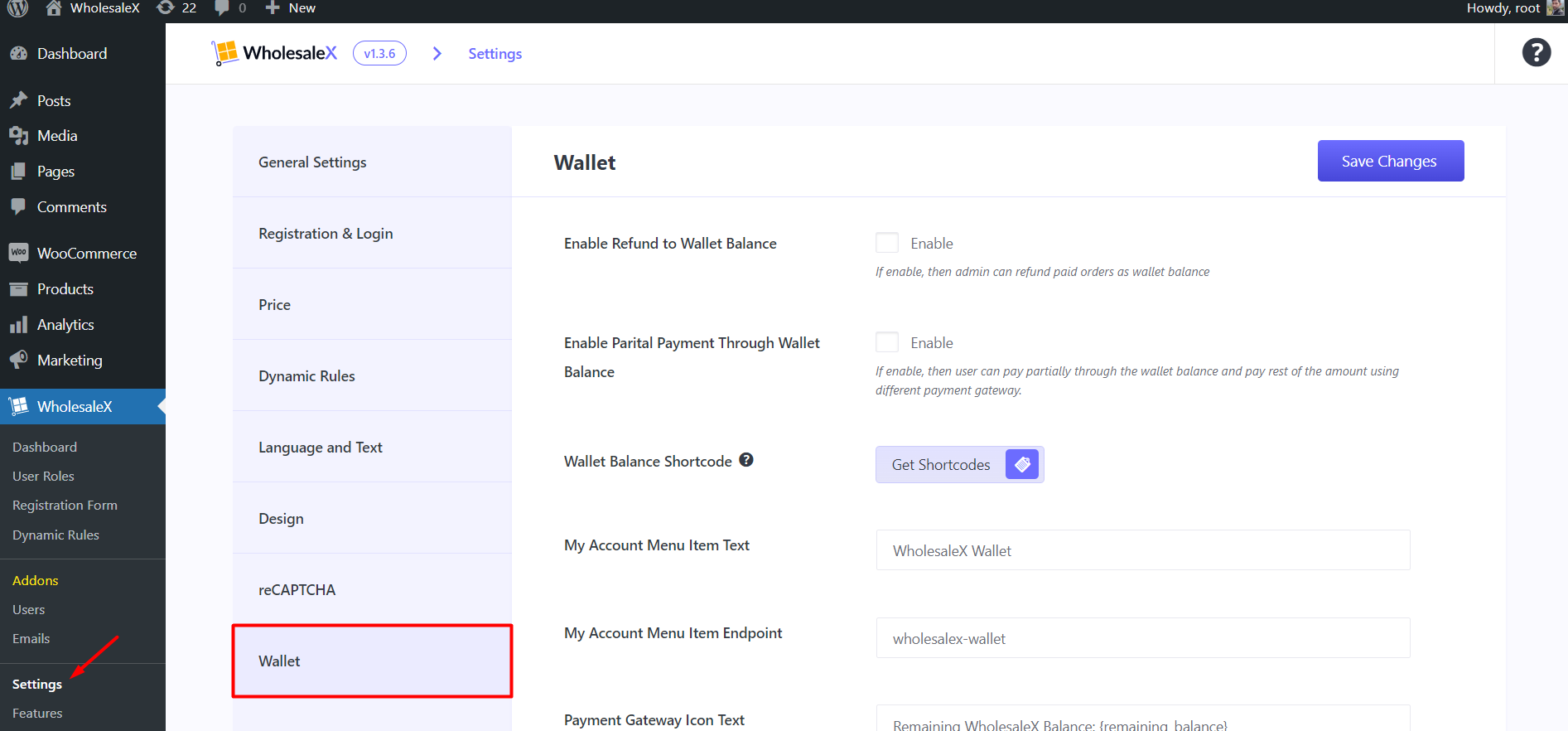Click the WooCommerce icon in sidebar
1568x731 pixels.
coord(19,253)
